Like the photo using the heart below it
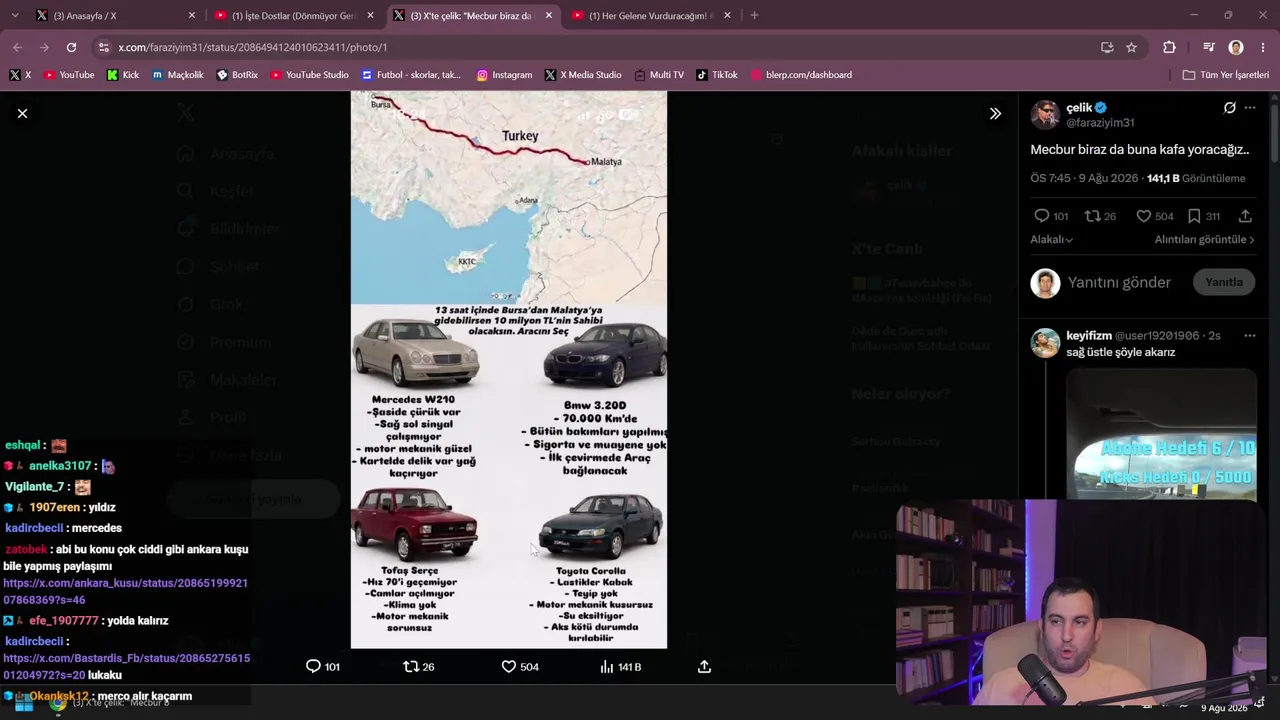The width and height of the screenshot is (1280, 720). pos(508,667)
